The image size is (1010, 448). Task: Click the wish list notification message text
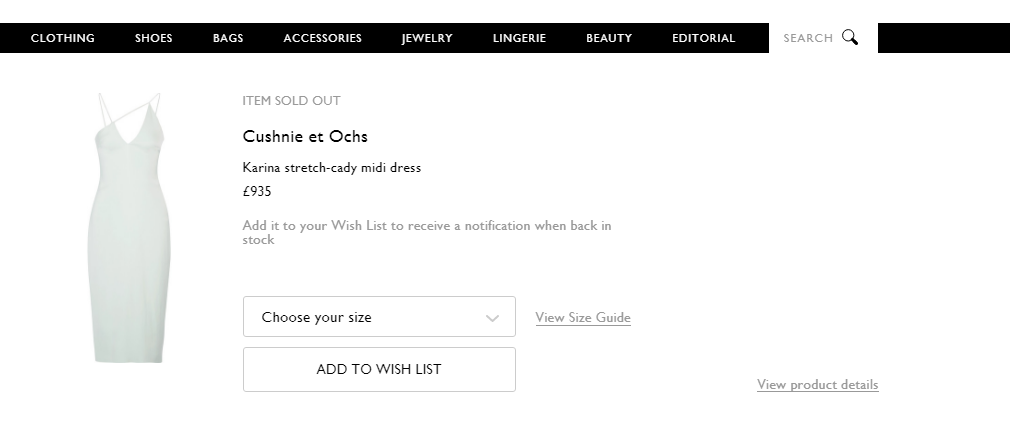point(427,232)
